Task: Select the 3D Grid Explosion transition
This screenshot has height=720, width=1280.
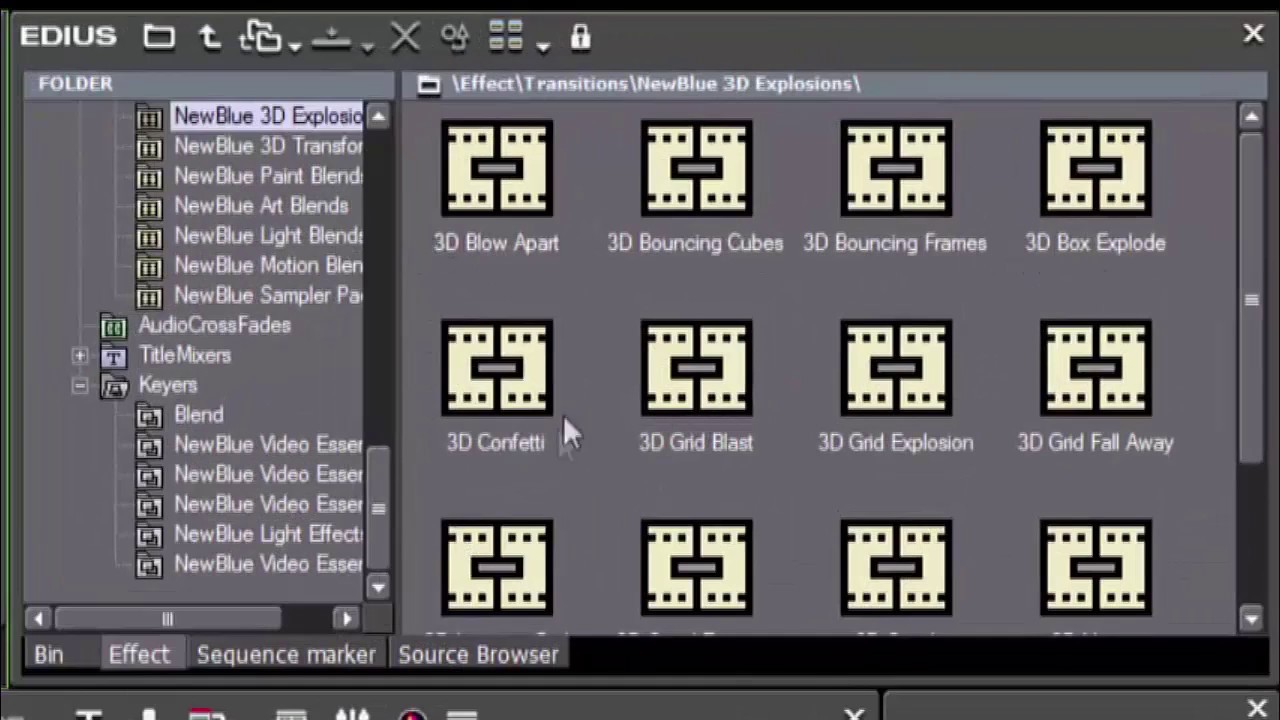Action: click(x=895, y=387)
